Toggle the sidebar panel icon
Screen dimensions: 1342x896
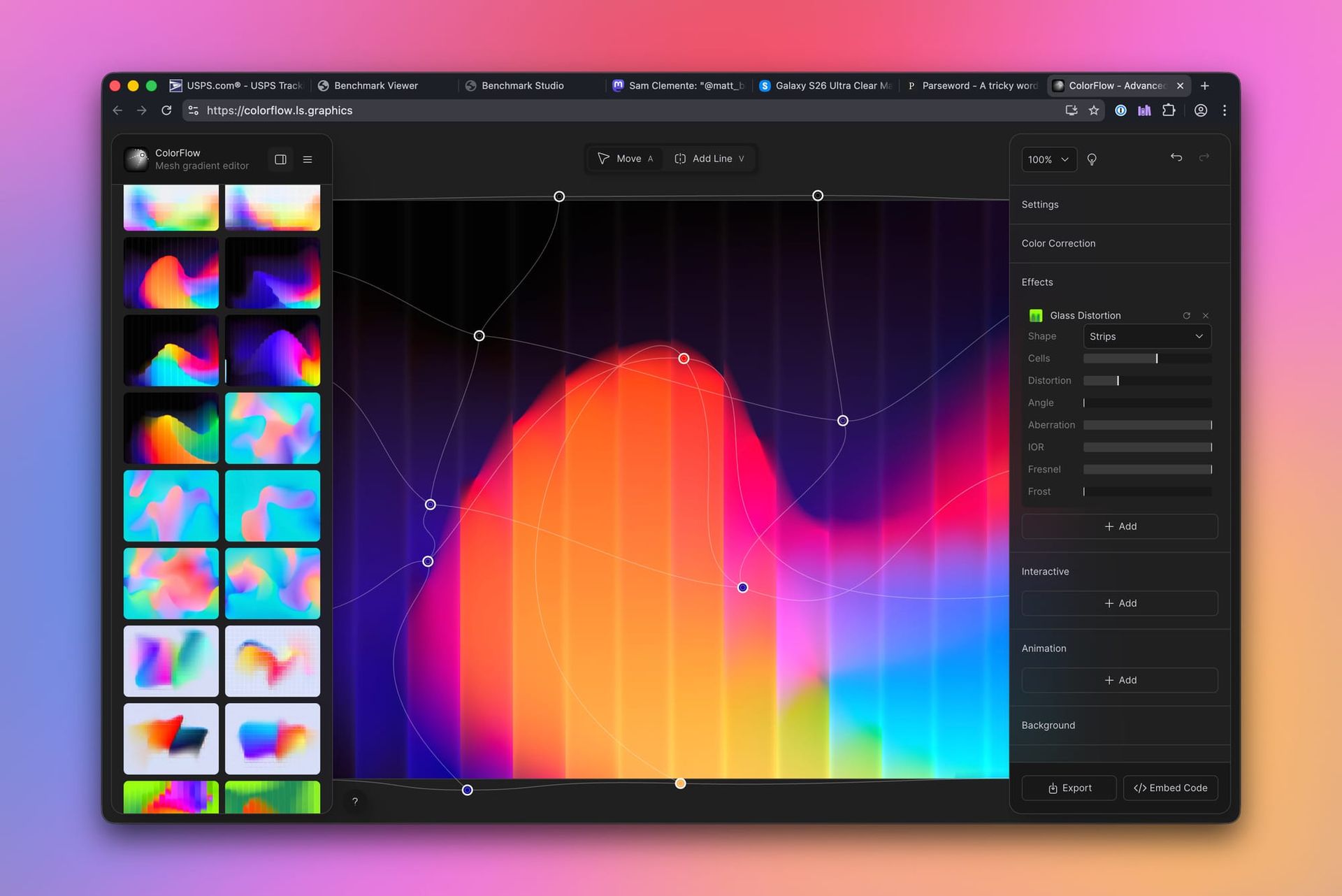[x=280, y=159]
